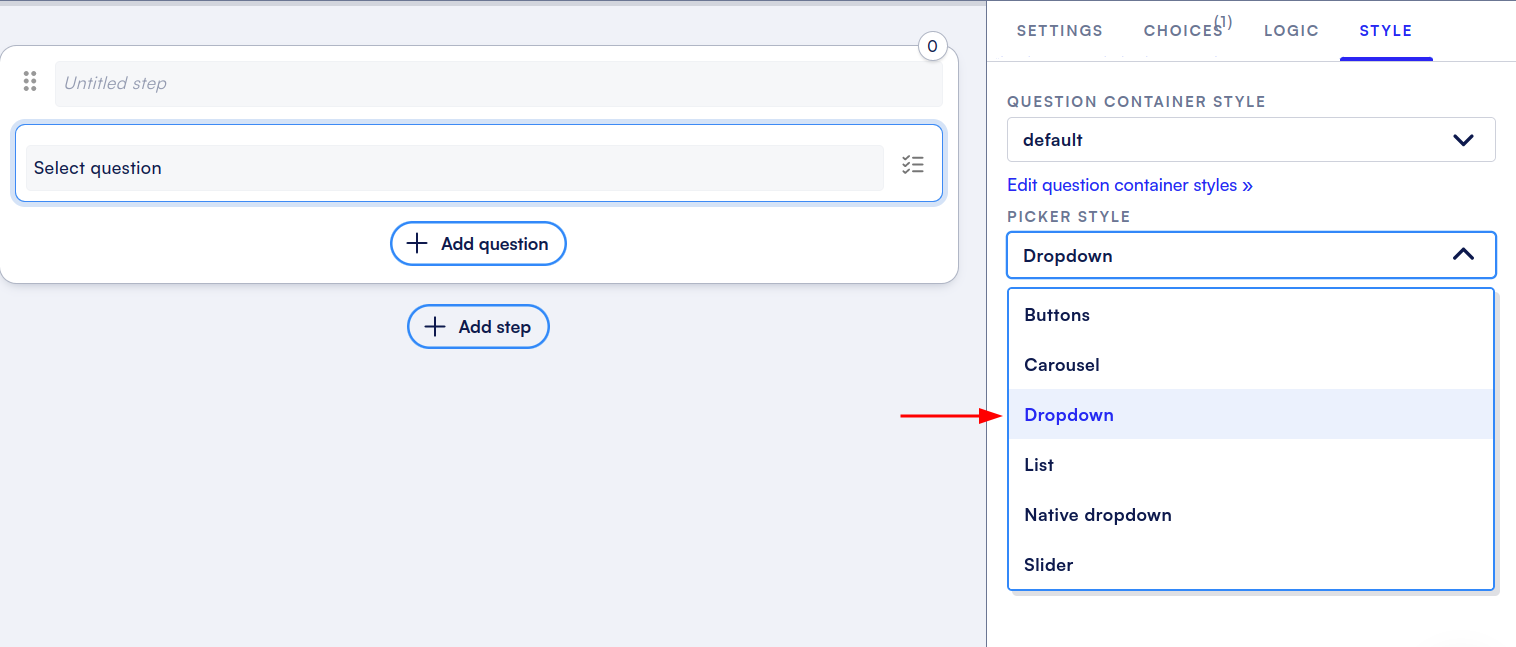Click the plus icon in Add question

tap(417, 244)
